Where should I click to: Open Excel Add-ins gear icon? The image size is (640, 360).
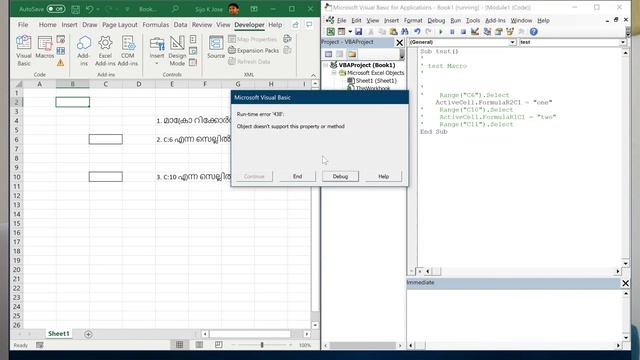click(105, 51)
